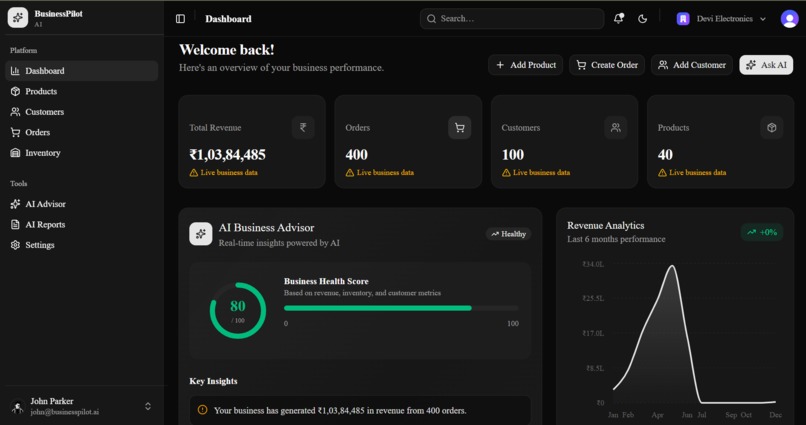Open the user avatar in header
Screen dimensions: 806x425
[x=789, y=19]
